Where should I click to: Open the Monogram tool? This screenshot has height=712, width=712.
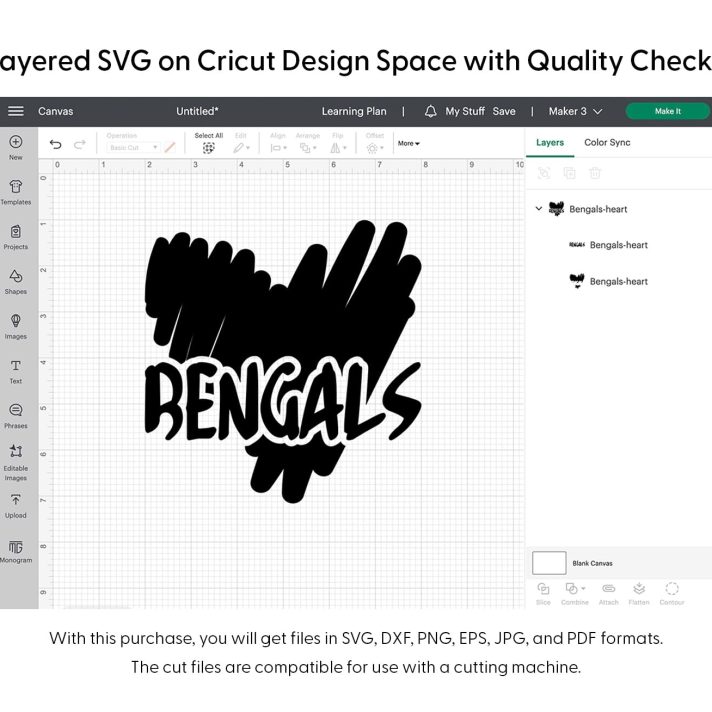(x=16, y=551)
